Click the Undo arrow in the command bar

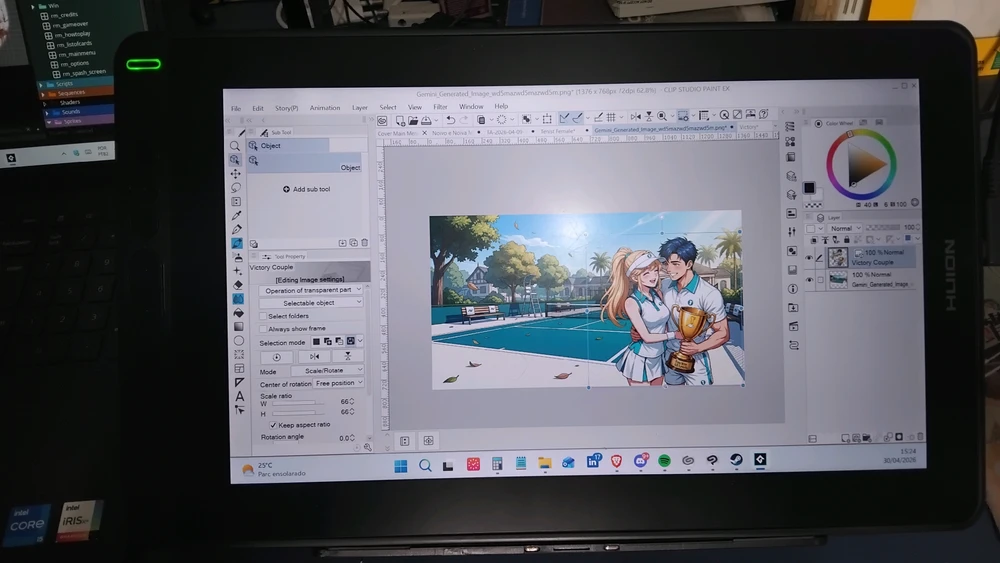(x=451, y=119)
